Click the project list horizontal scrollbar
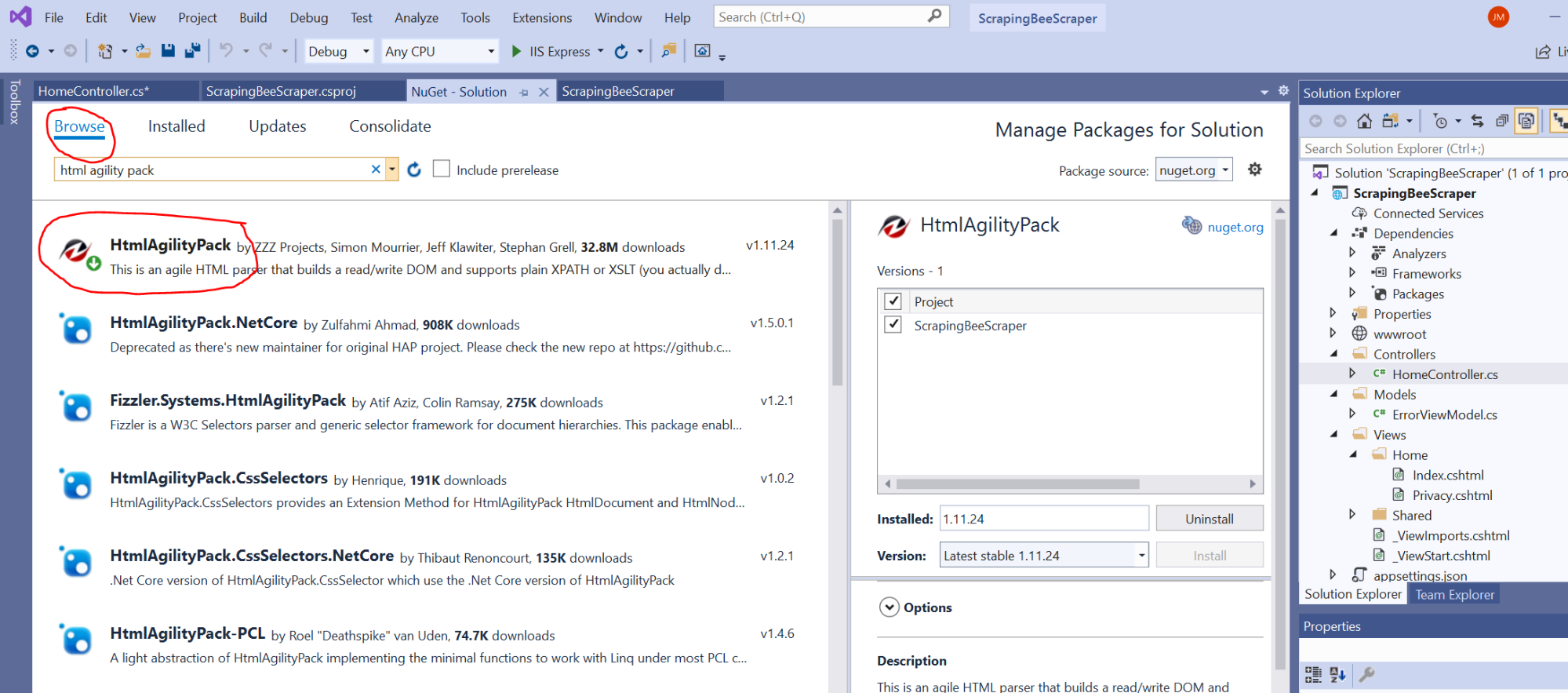 point(1017,483)
